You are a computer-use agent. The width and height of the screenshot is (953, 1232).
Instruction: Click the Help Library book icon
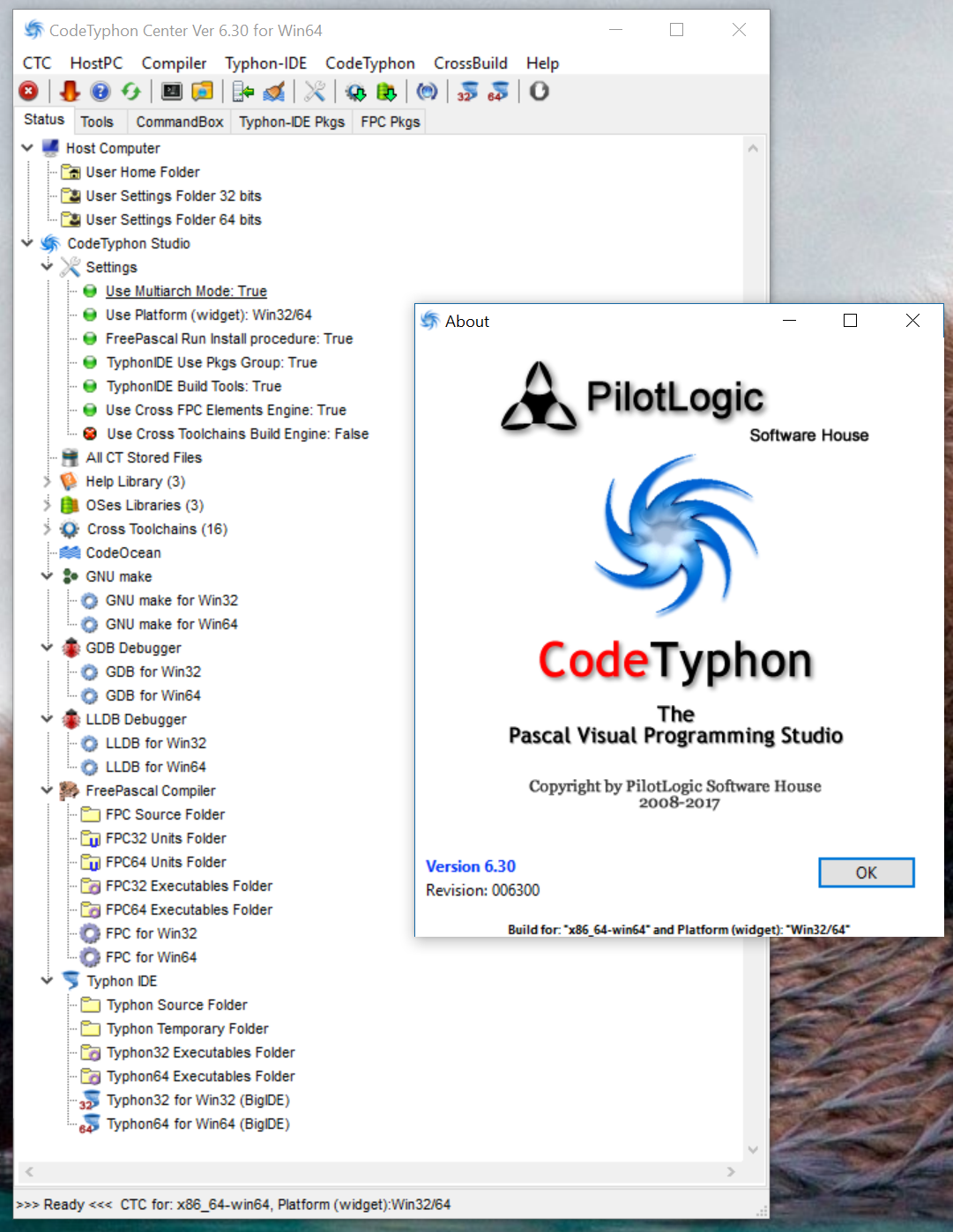pyautogui.click(x=69, y=481)
